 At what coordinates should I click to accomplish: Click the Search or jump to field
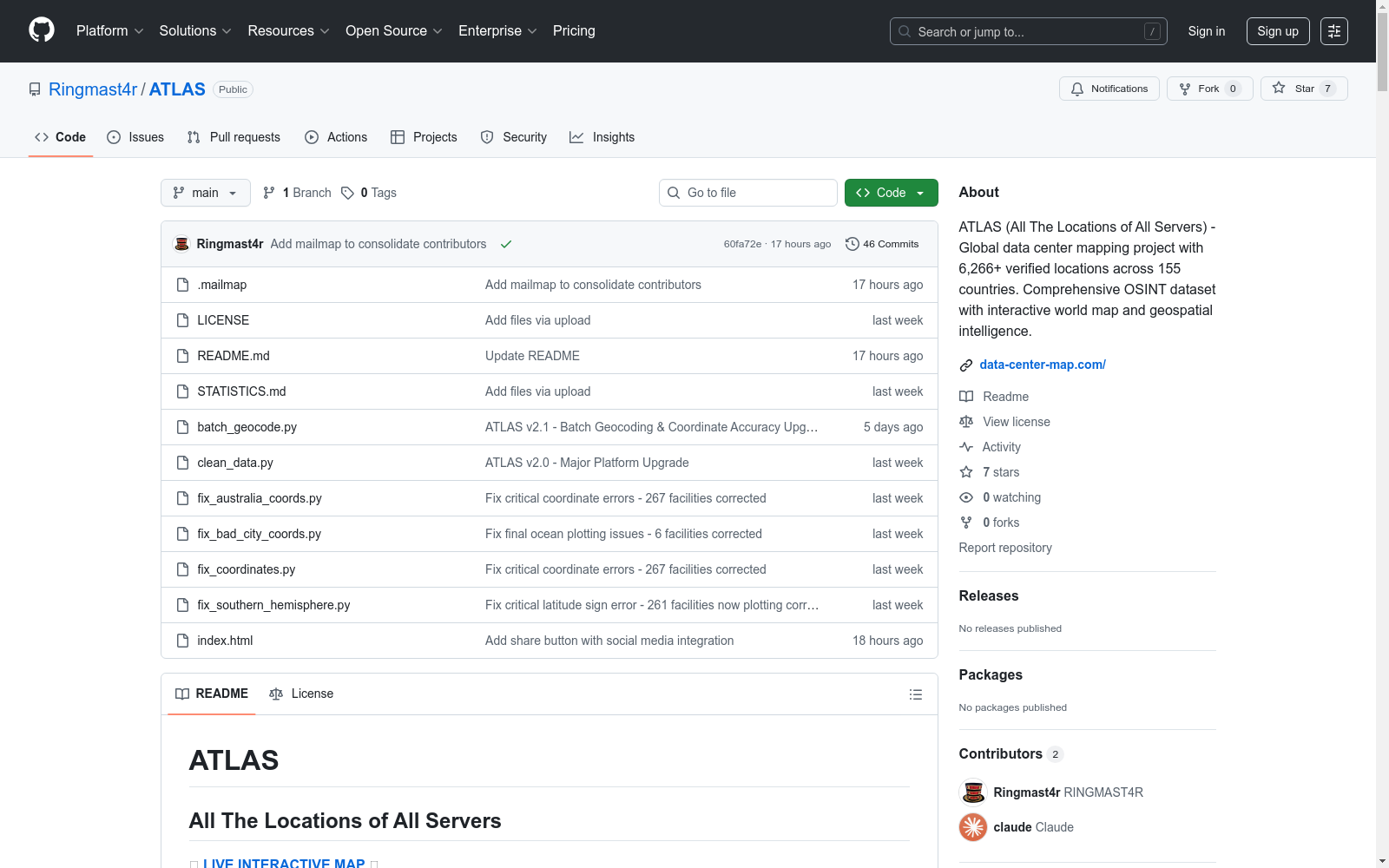(x=1029, y=31)
